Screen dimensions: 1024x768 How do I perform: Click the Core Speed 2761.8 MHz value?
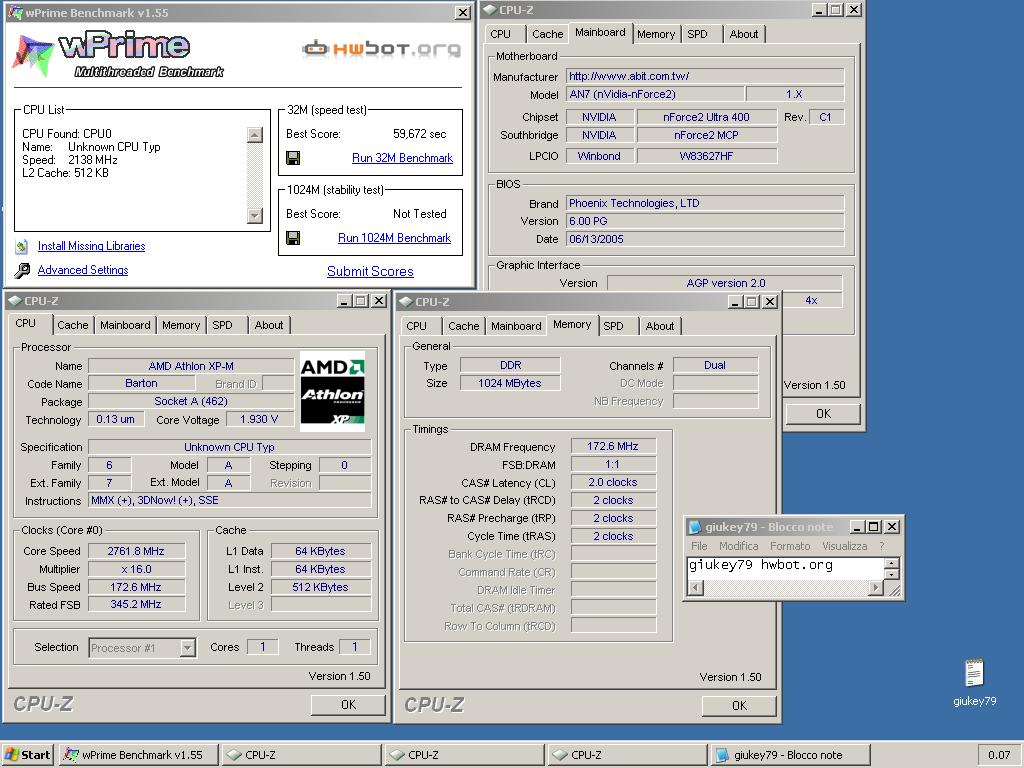coord(136,551)
